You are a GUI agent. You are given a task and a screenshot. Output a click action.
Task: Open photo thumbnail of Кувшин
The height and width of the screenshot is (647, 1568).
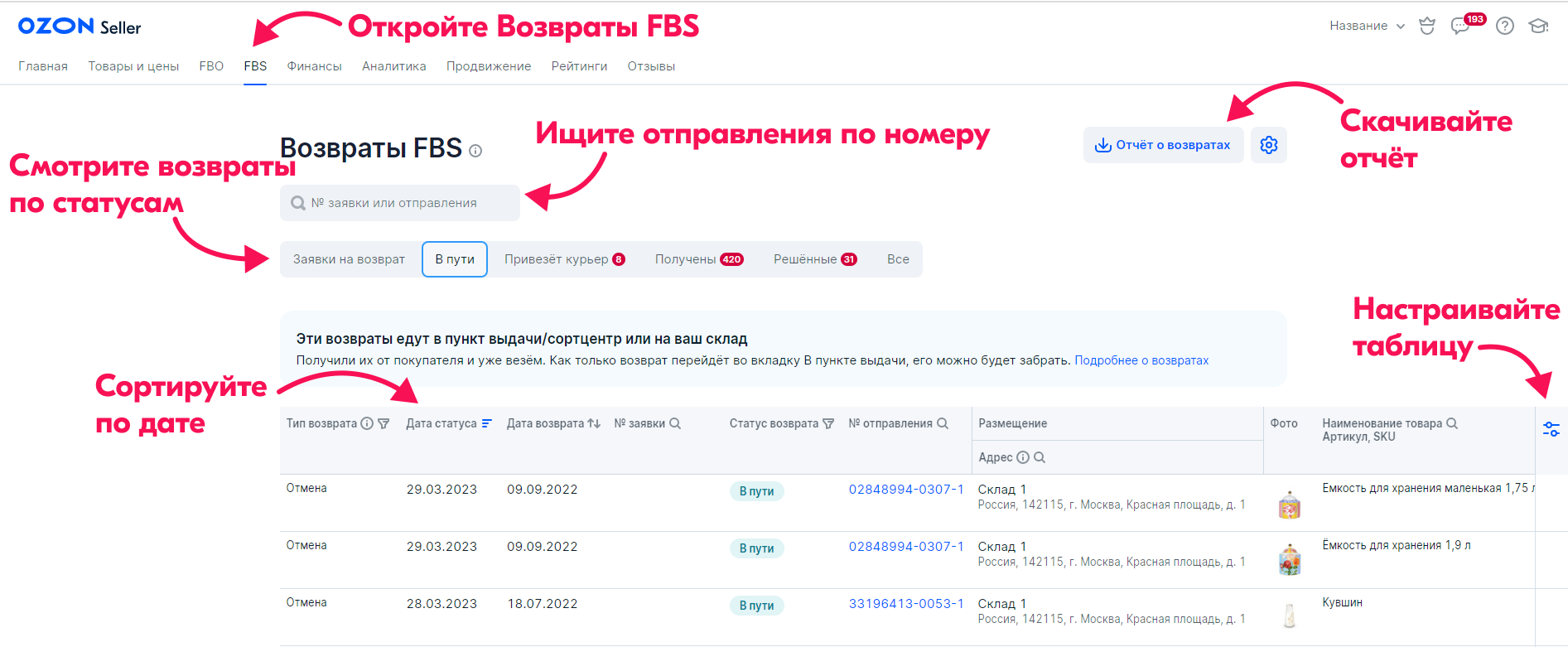(x=1289, y=616)
